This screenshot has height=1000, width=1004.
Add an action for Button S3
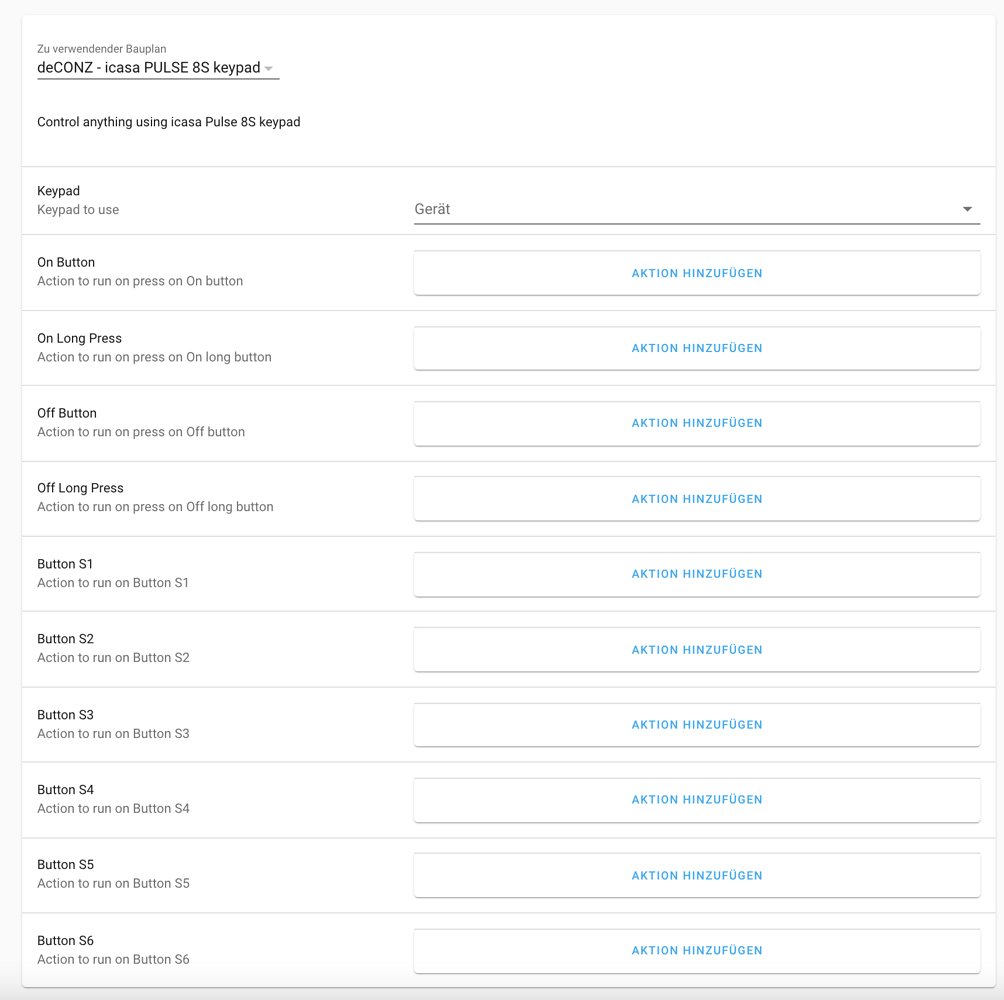(697, 724)
